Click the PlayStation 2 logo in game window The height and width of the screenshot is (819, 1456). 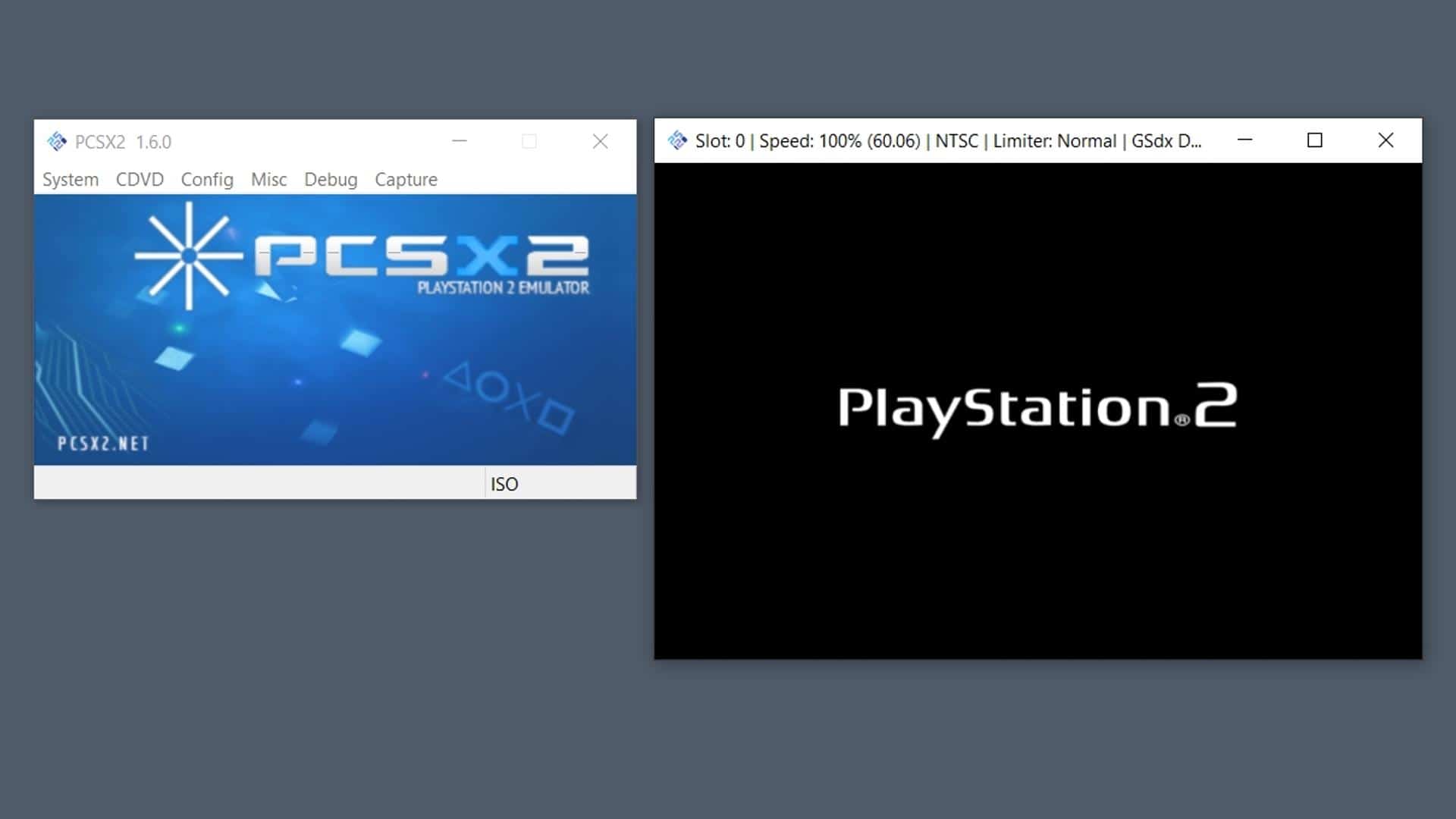[1037, 410]
